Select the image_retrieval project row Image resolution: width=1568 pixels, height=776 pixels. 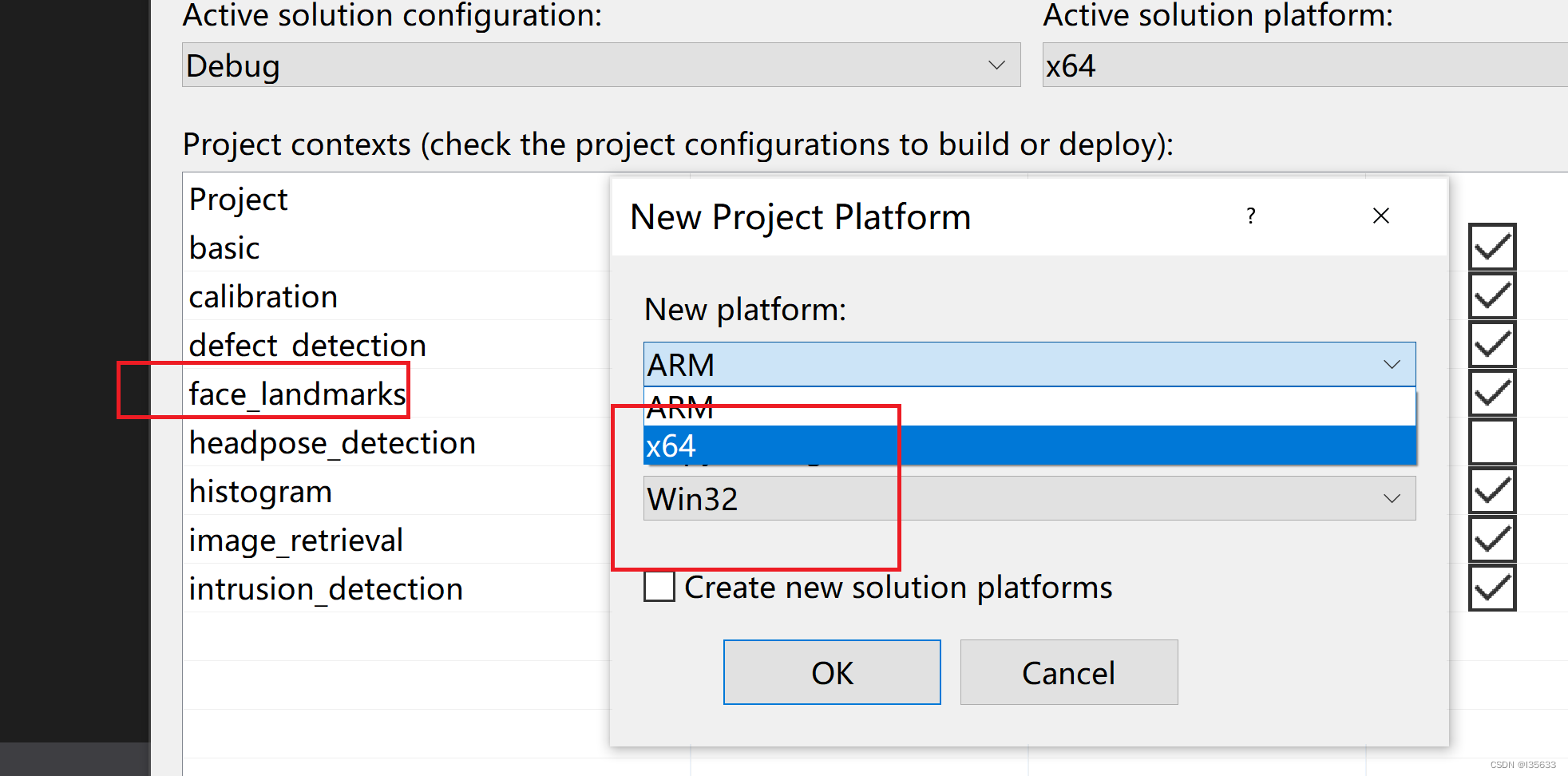296,540
